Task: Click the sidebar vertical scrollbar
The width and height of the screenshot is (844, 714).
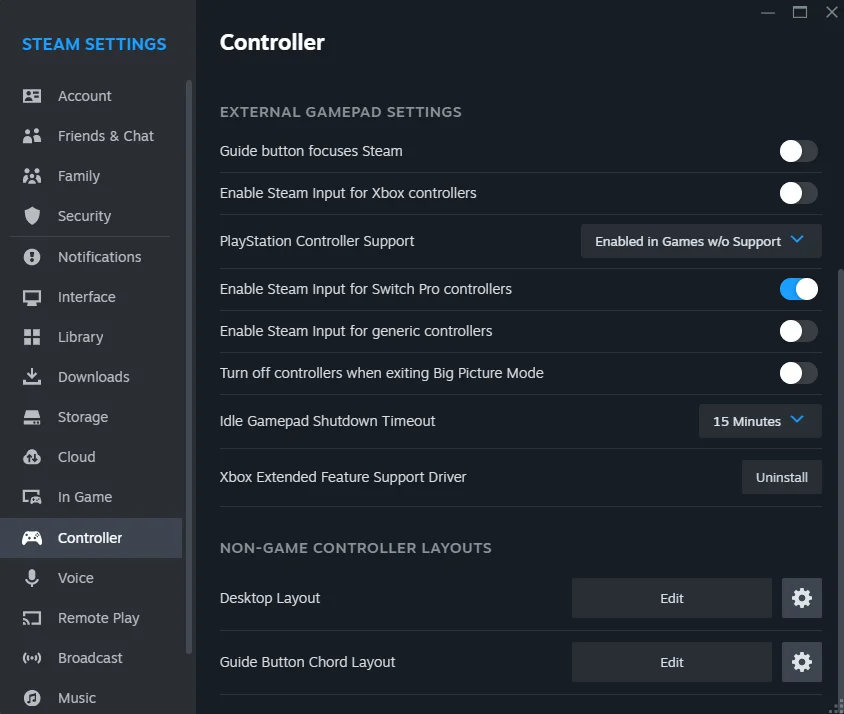Action: (x=188, y=367)
